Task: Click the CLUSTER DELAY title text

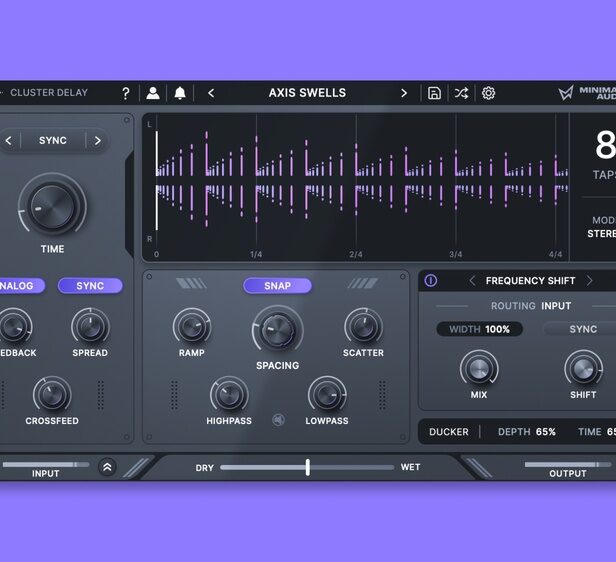Action: click(49, 93)
